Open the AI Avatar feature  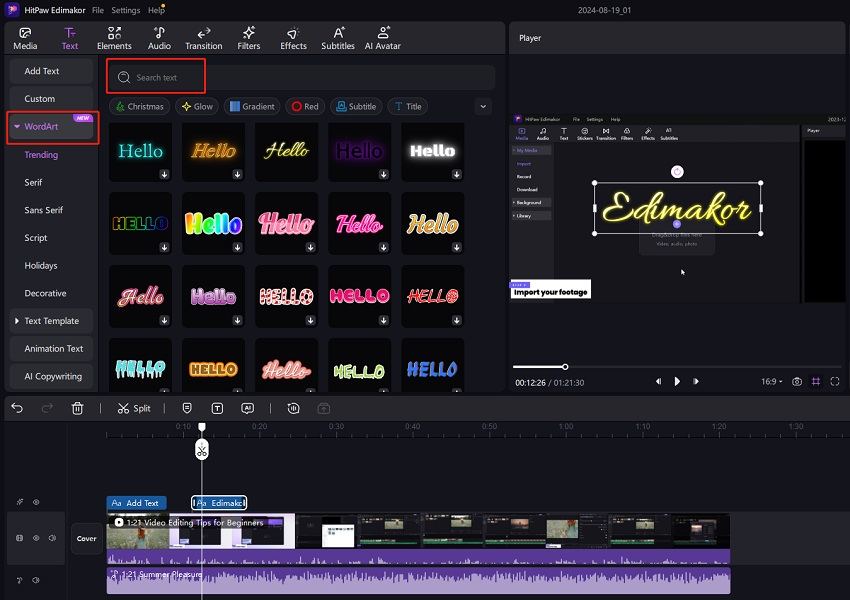[382, 38]
